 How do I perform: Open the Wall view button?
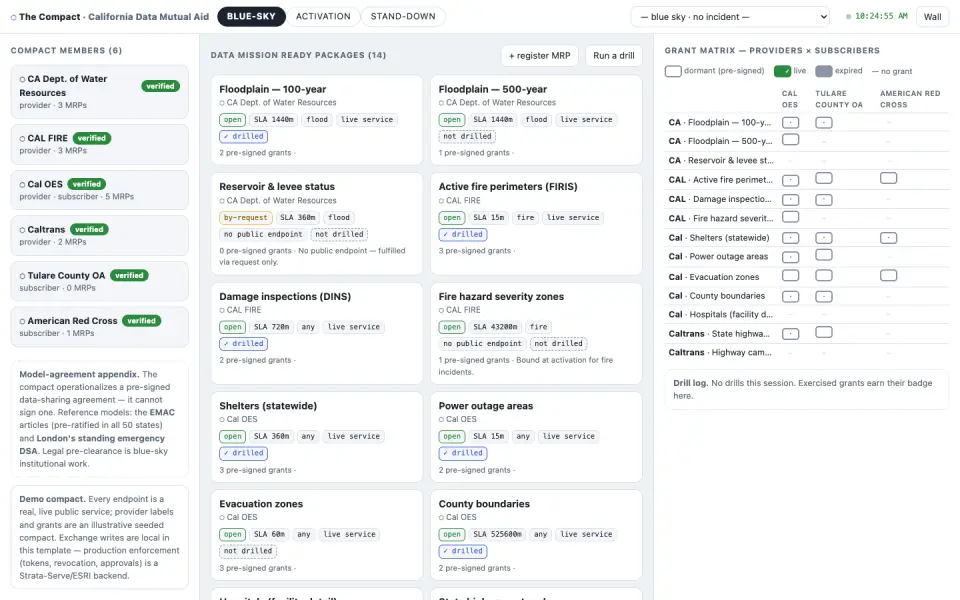pos(932,17)
